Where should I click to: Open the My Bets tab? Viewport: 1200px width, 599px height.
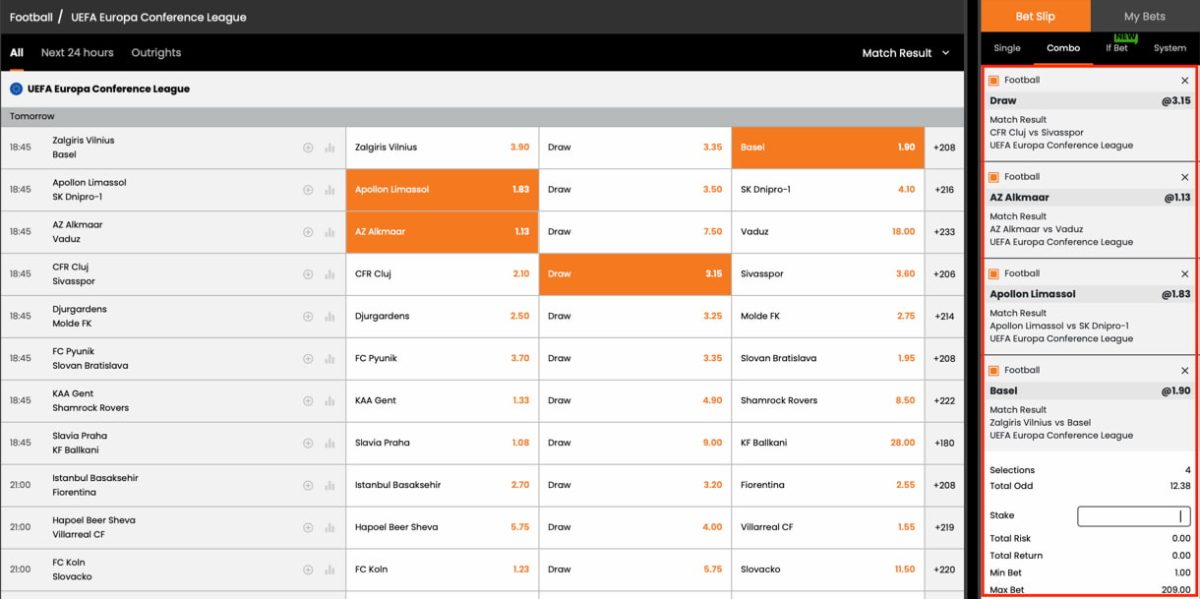click(1145, 16)
